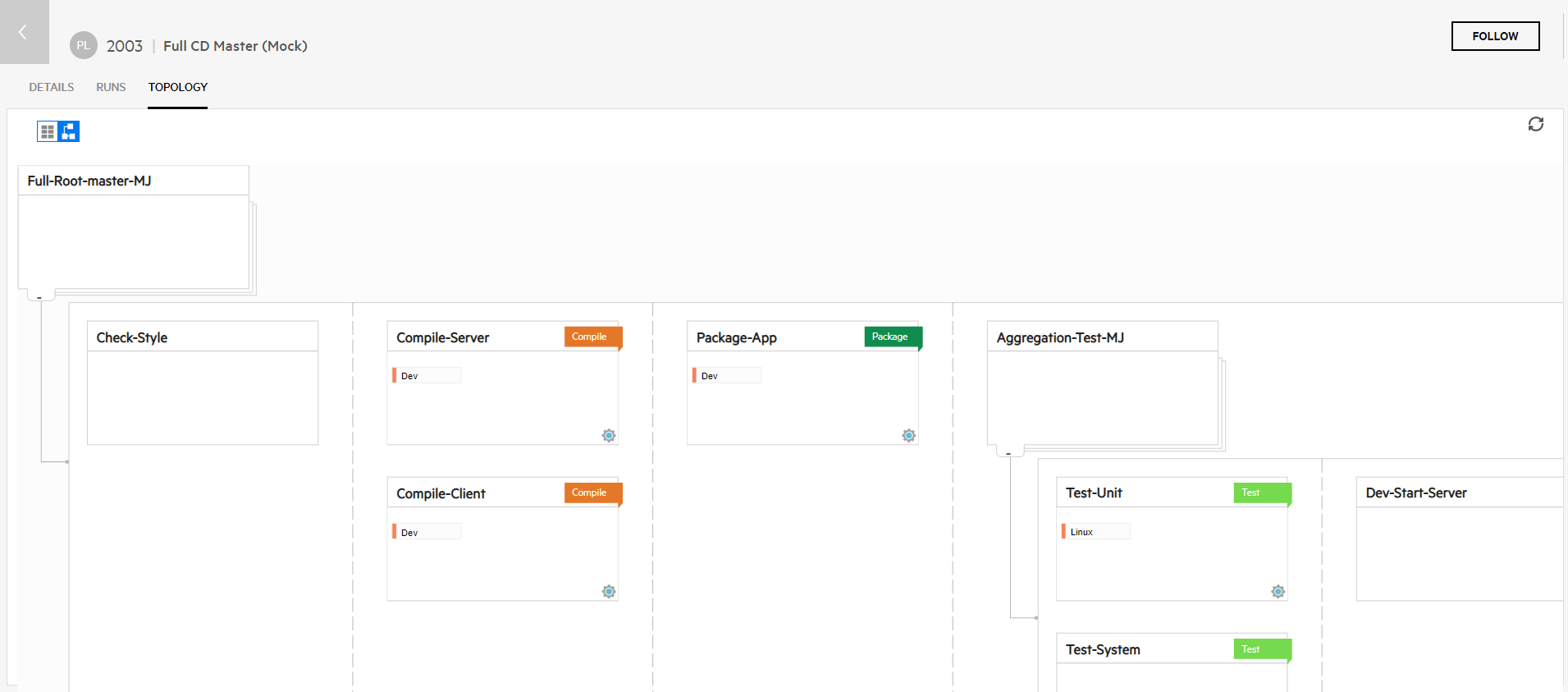Open the Compile-Server gear settings icon
This screenshot has height=692, width=1568.
[x=609, y=435]
